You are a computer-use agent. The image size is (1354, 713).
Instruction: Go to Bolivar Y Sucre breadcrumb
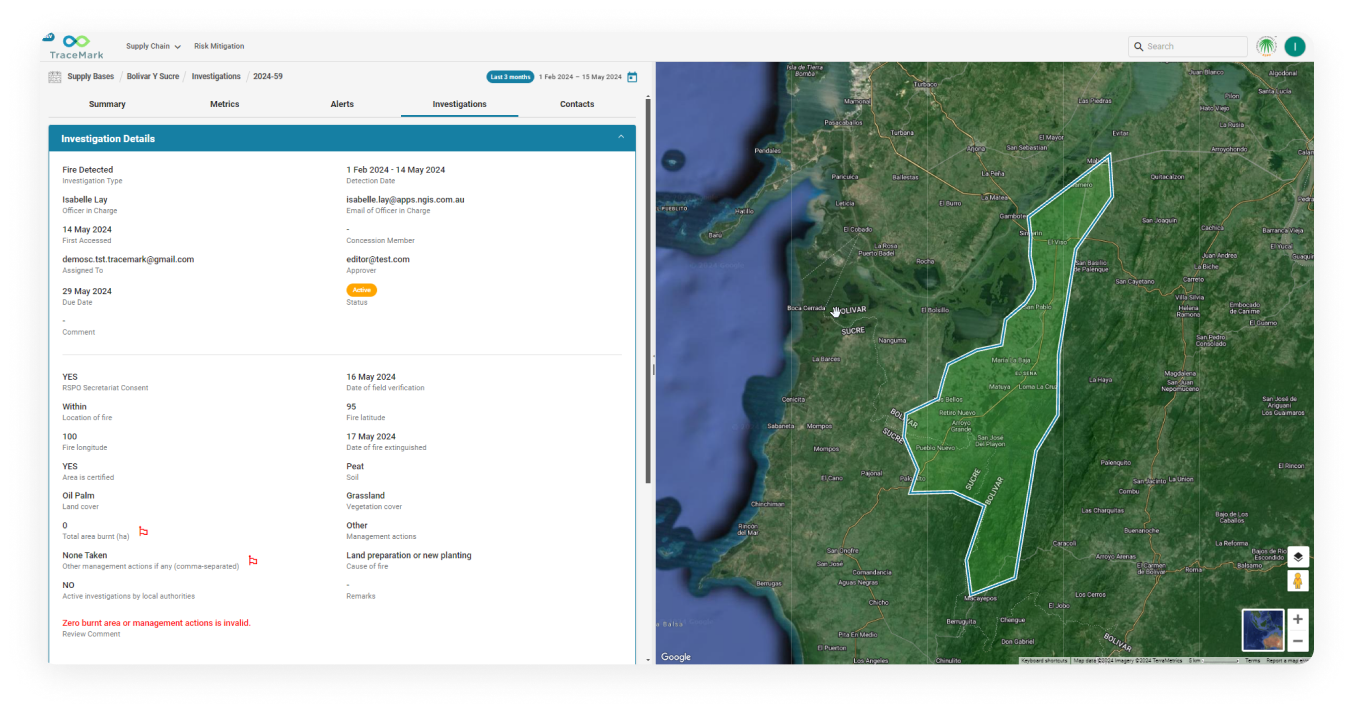click(153, 77)
